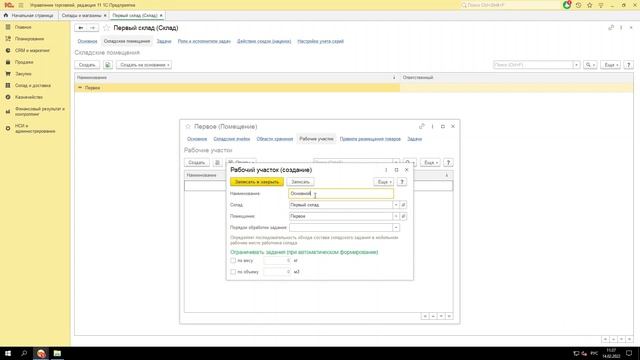
Task: Open Задачи link in Первый склад form
Action: pos(164,41)
